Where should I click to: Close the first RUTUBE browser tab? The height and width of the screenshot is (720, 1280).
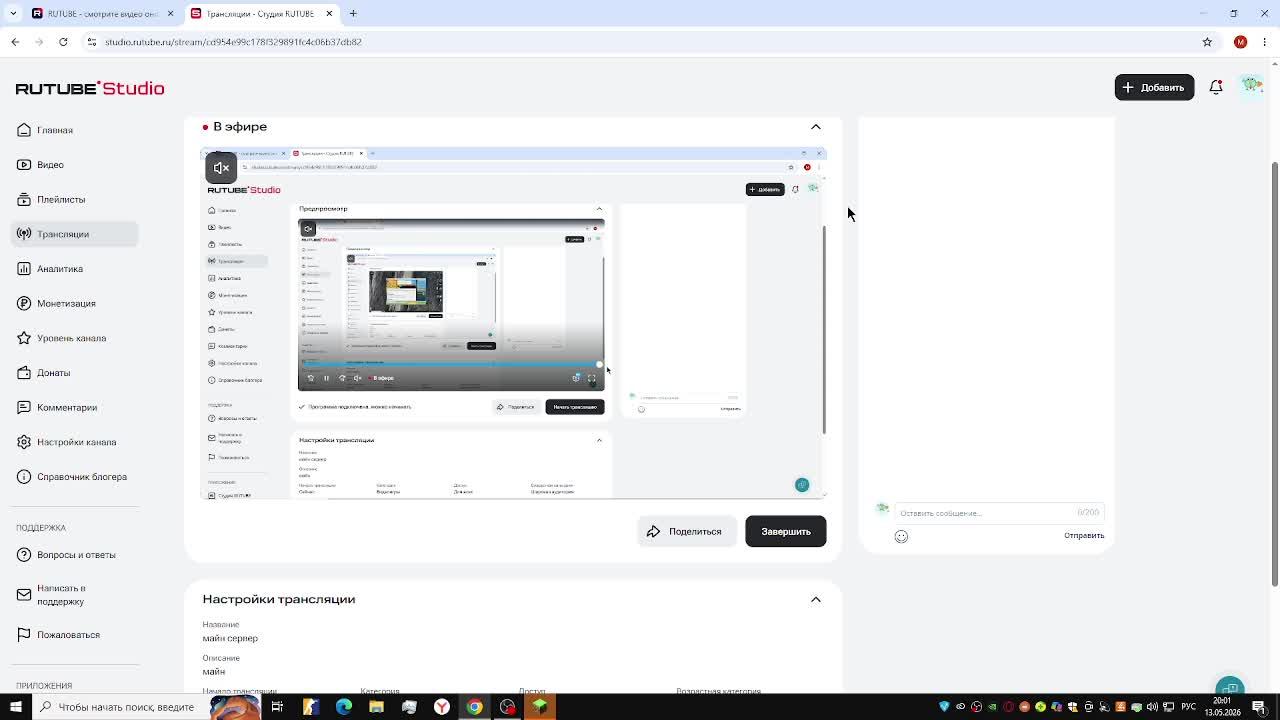[x=170, y=14]
